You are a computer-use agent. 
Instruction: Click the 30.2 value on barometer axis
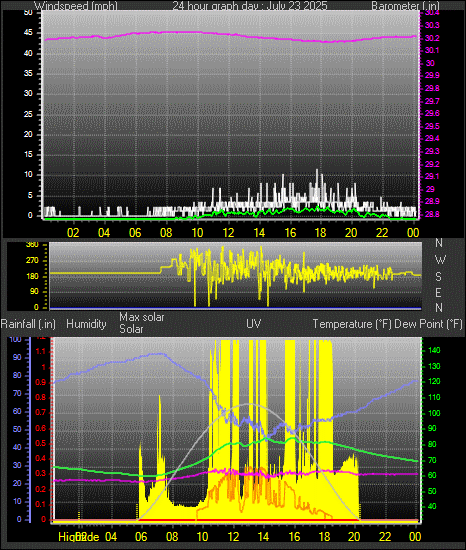click(x=432, y=38)
